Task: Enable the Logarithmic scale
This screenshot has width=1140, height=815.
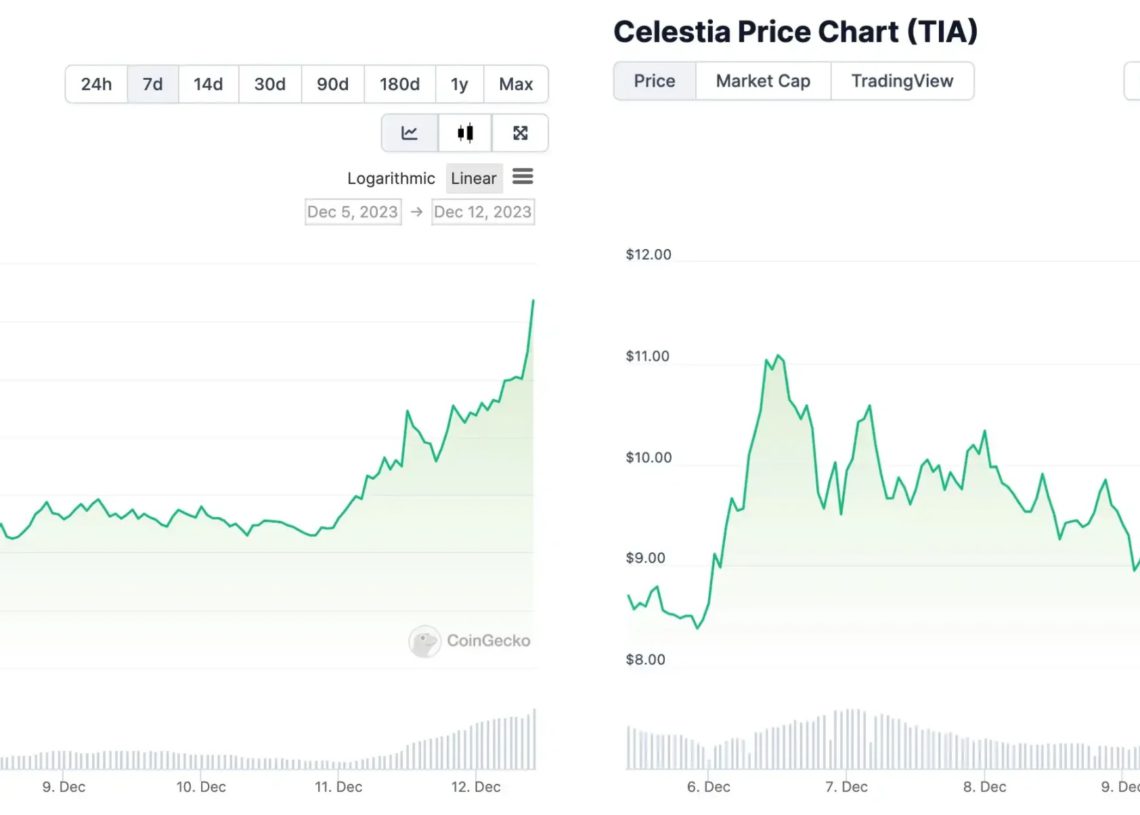Action: tap(391, 178)
